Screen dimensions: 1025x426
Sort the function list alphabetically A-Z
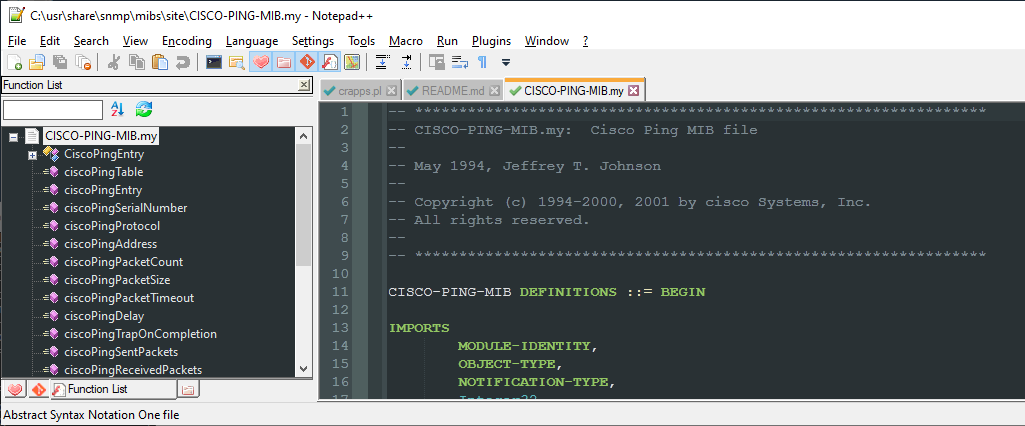pyautogui.click(x=117, y=109)
